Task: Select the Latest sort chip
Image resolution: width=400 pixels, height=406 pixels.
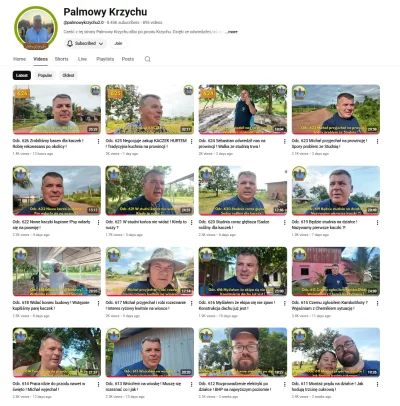Action: coord(22,75)
